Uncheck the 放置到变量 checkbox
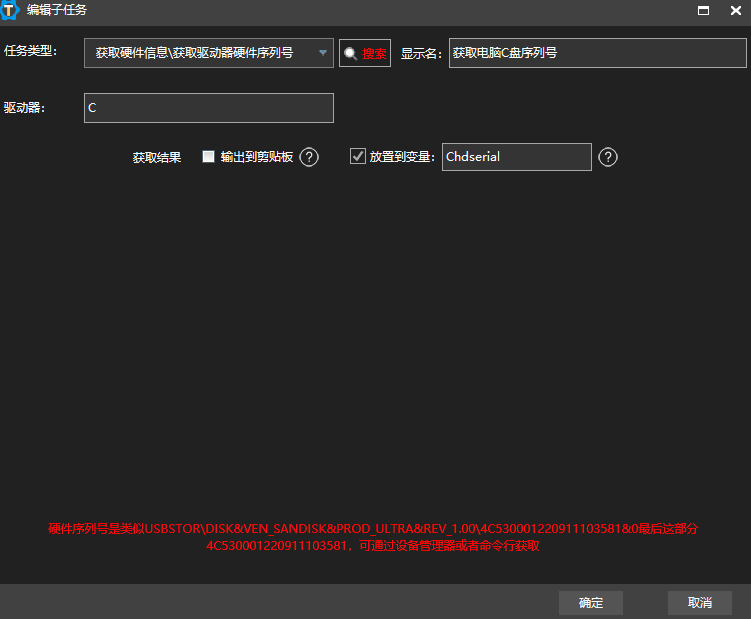 click(x=358, y=157)
